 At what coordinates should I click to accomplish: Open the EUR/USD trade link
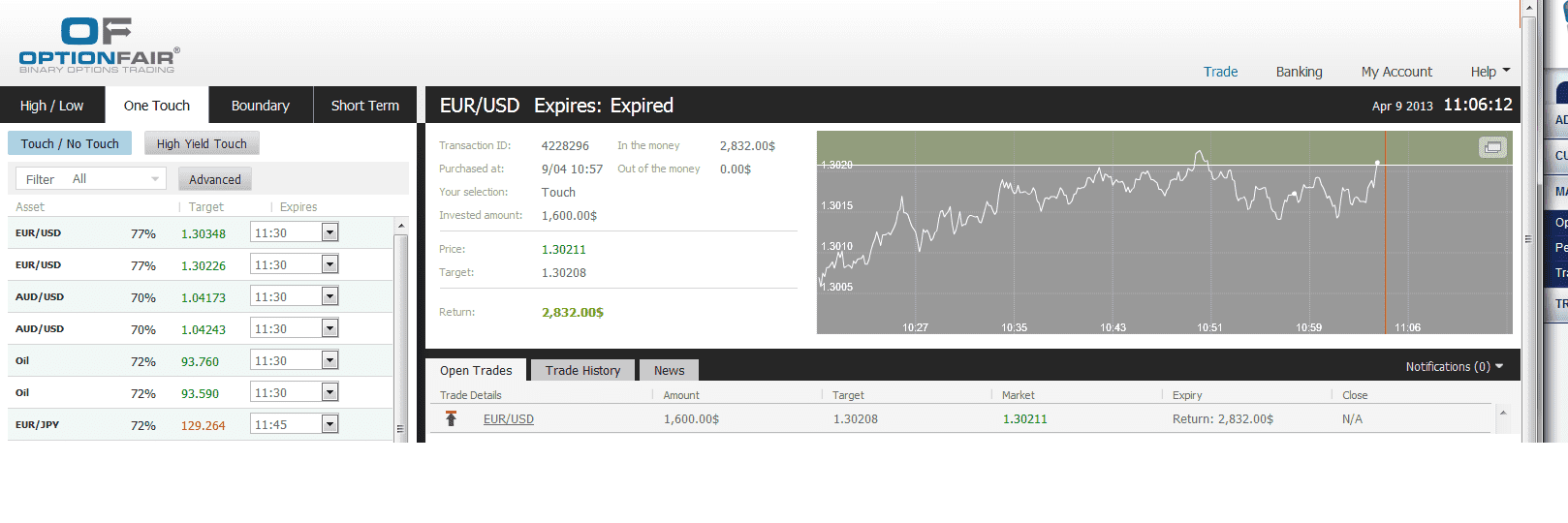pos(509,419)
